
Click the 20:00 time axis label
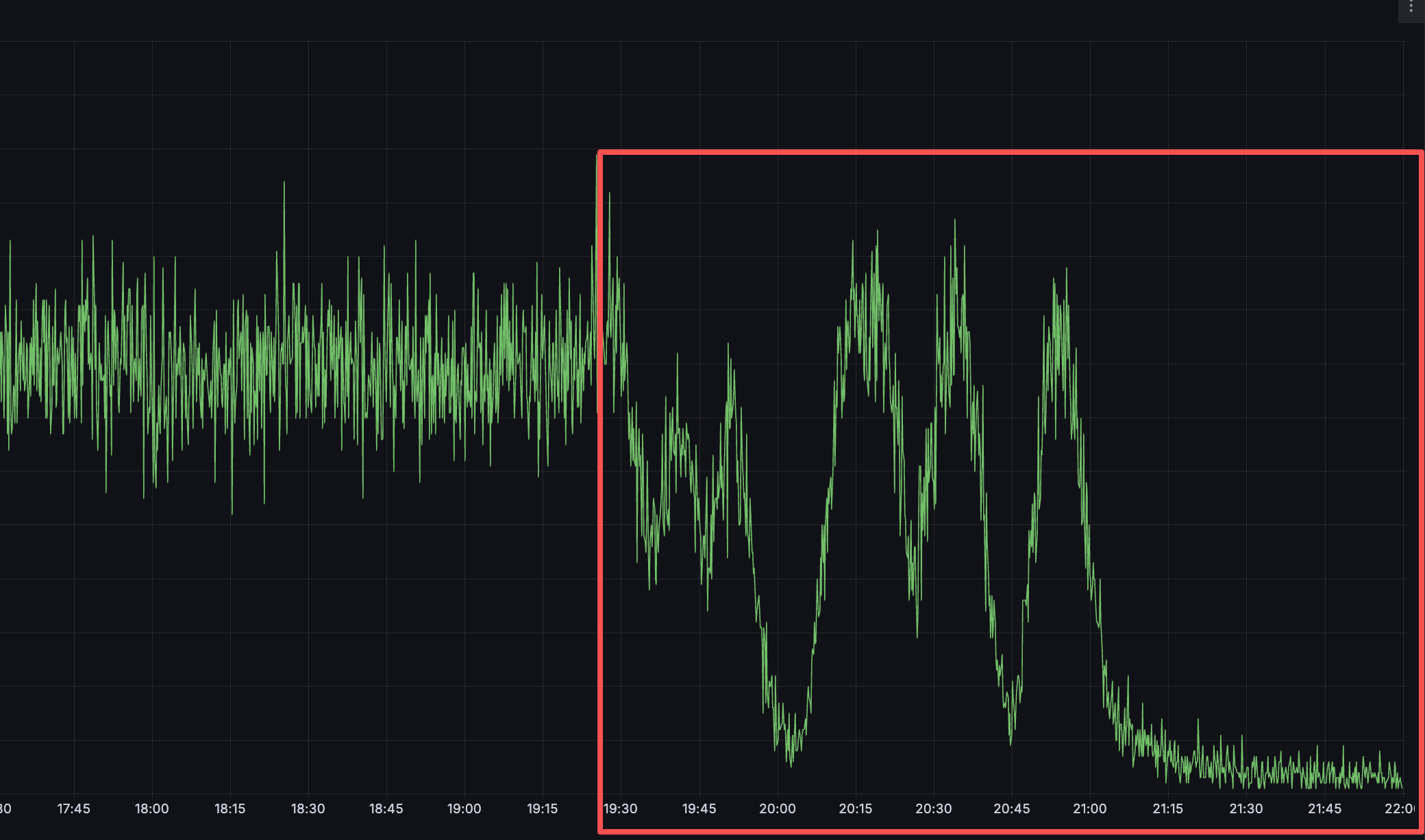click(777, 808)
